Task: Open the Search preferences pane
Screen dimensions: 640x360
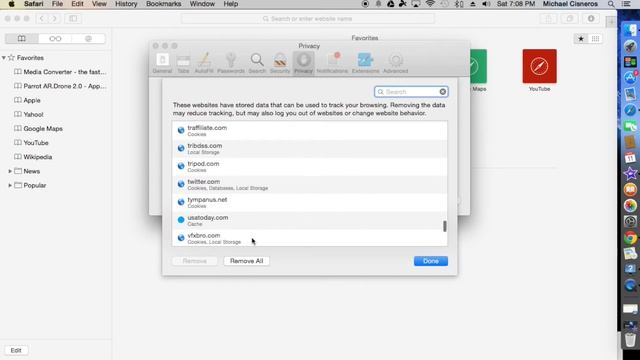Action: [257, 63]
